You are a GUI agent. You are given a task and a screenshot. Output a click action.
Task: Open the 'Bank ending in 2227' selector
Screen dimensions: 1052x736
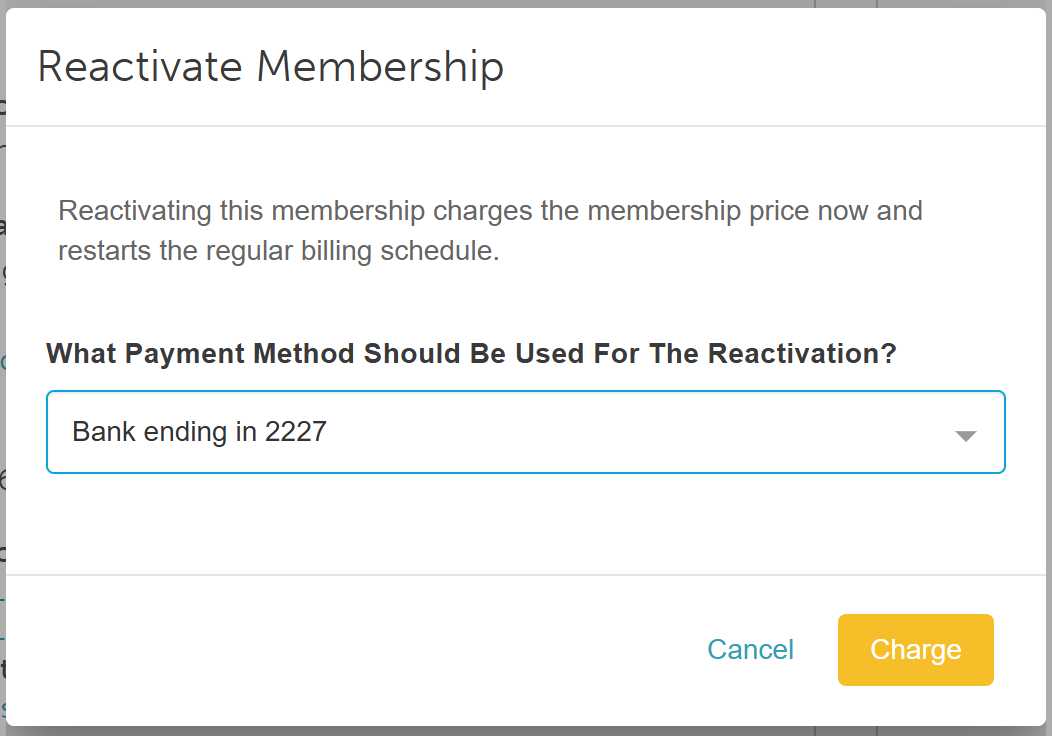coord(525,432)
